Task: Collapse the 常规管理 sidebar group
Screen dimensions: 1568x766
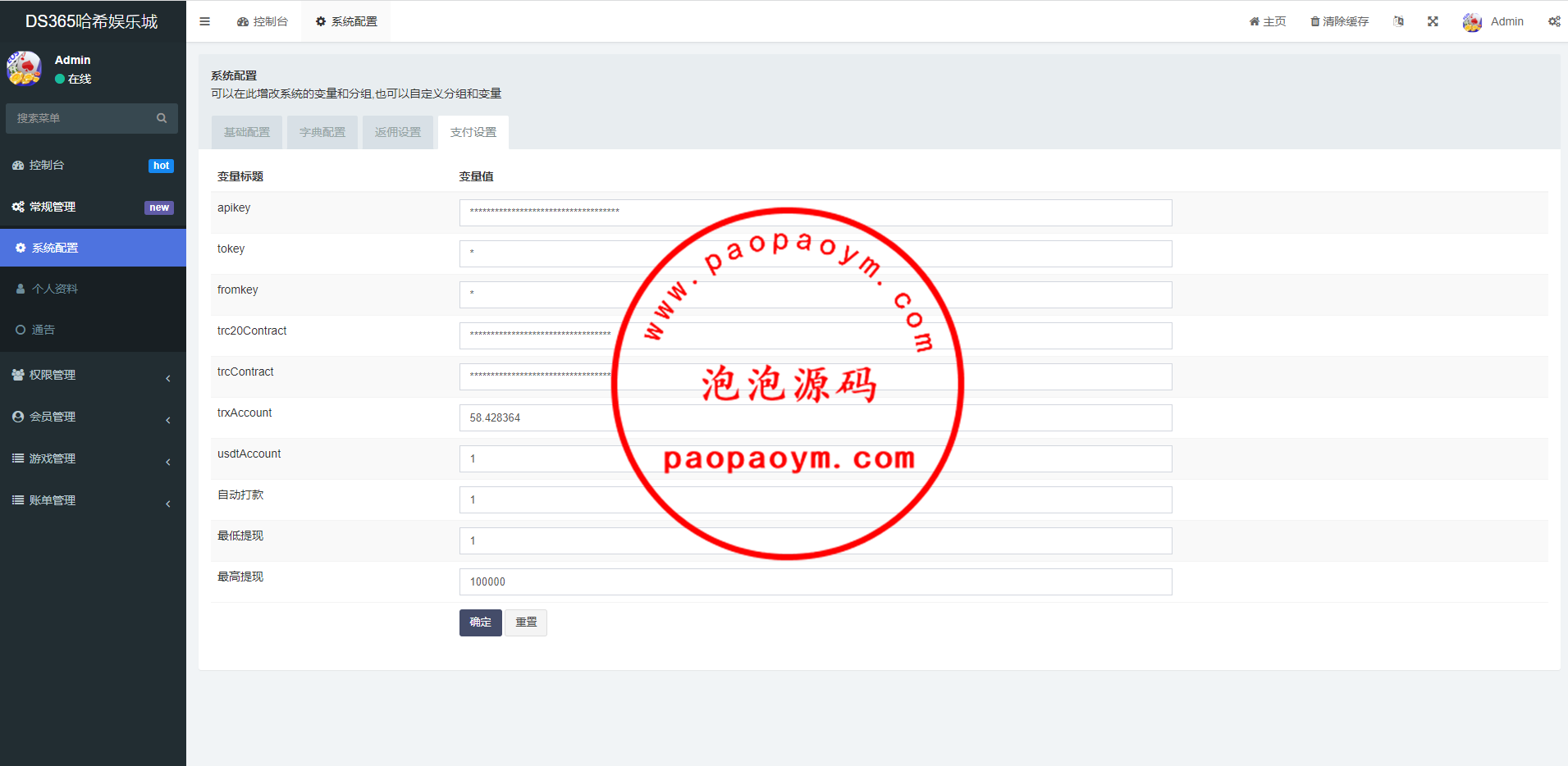Action: (x=93, y=207)
